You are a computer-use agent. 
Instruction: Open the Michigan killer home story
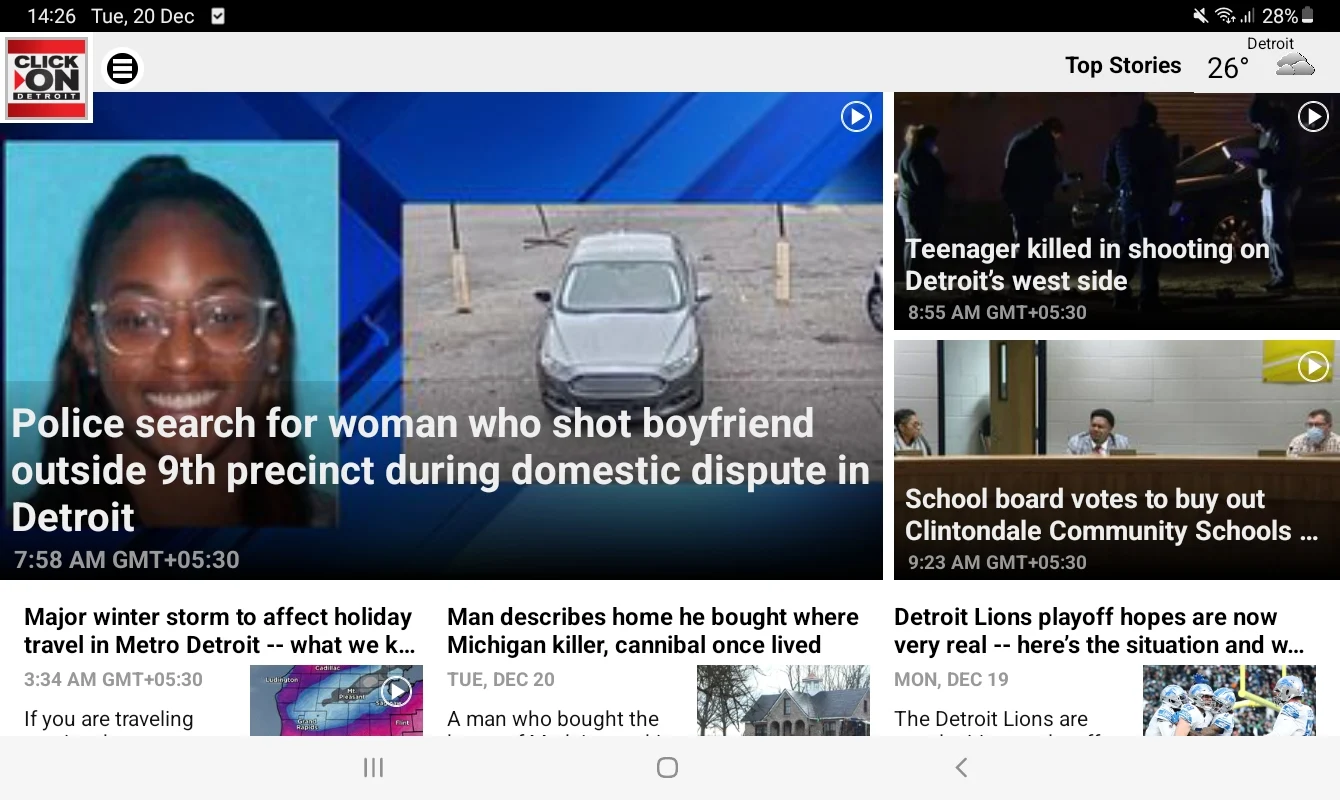coord(652,630)
